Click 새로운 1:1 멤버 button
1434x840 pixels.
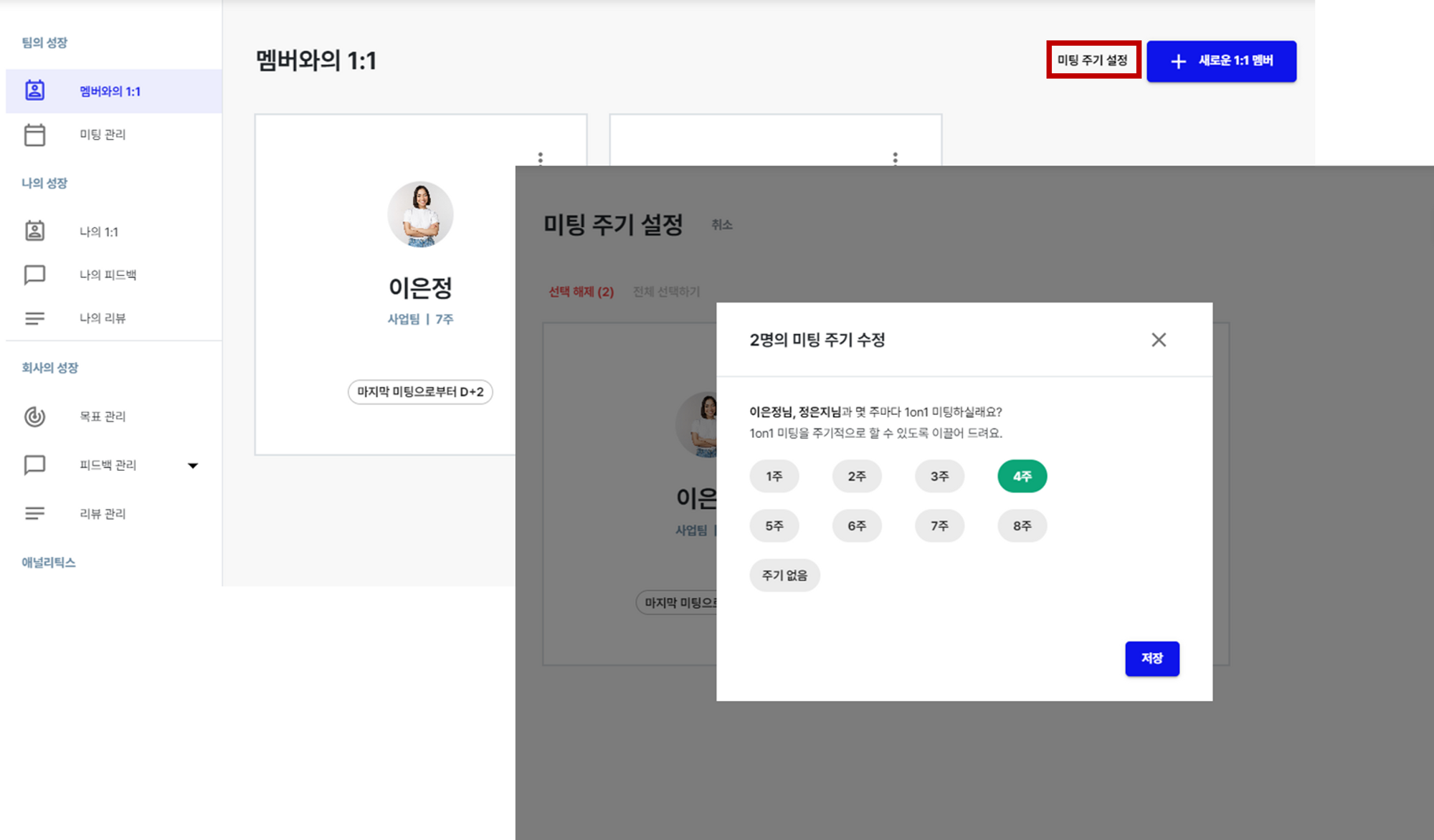pyautogui.click(x=1222, y=61)
